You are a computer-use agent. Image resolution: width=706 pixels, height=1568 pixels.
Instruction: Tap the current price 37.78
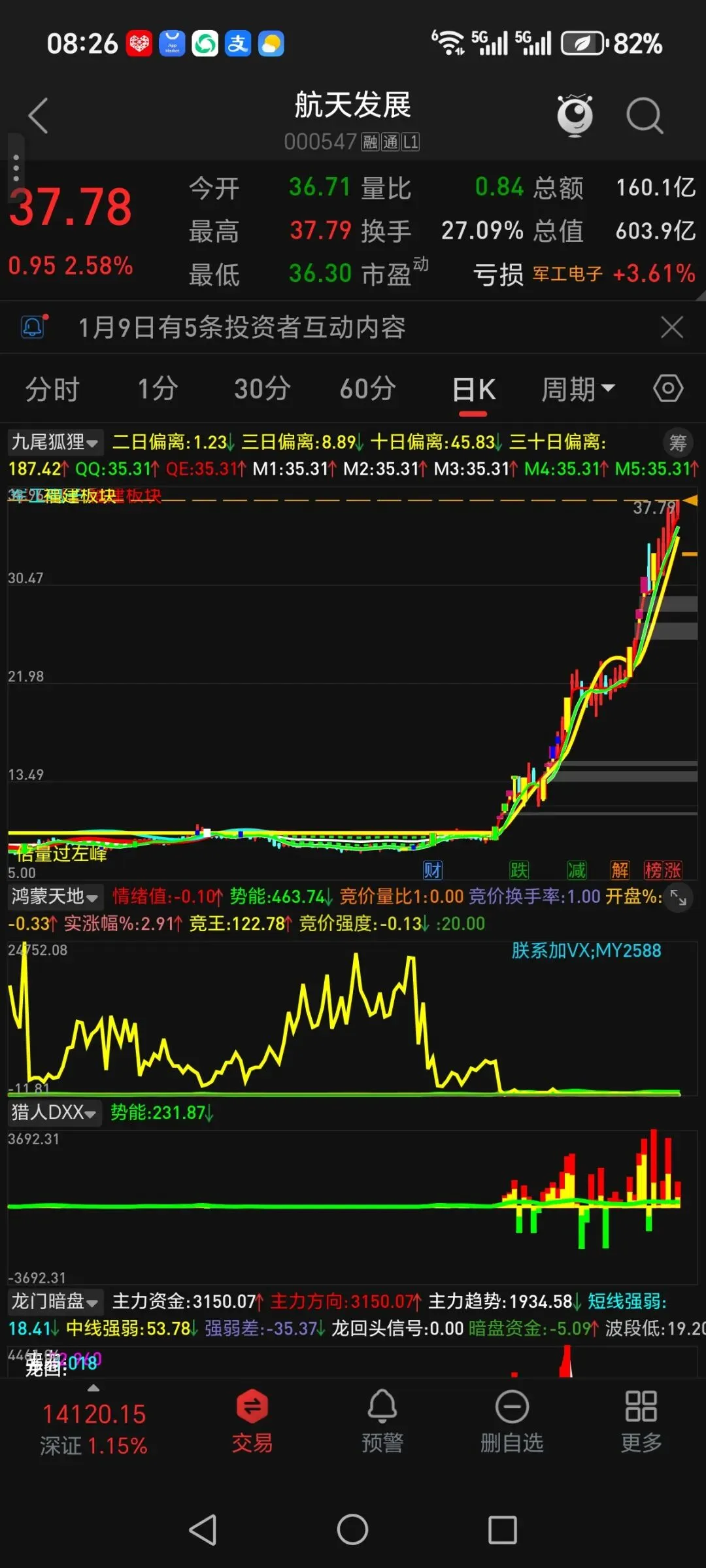click(71, 207)
